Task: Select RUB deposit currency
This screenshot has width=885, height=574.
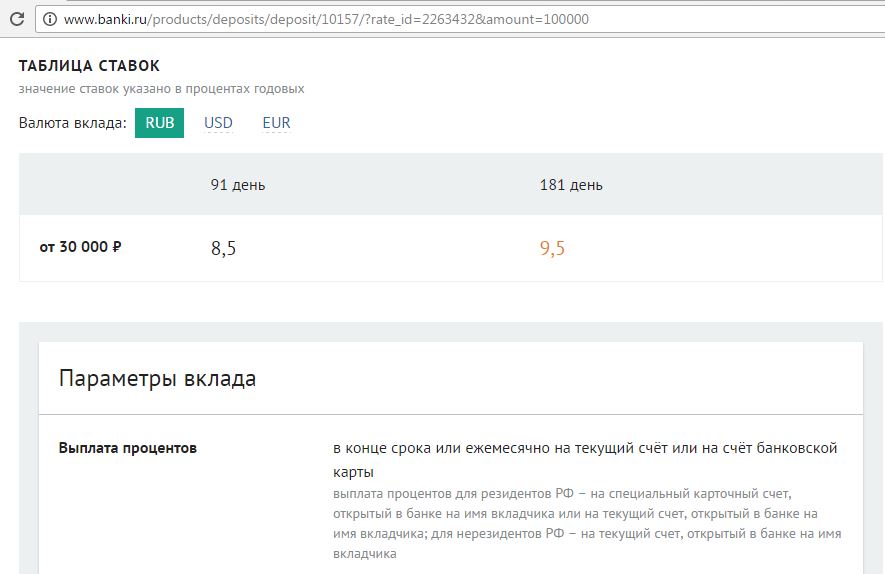Action: (x=159, y=122)
